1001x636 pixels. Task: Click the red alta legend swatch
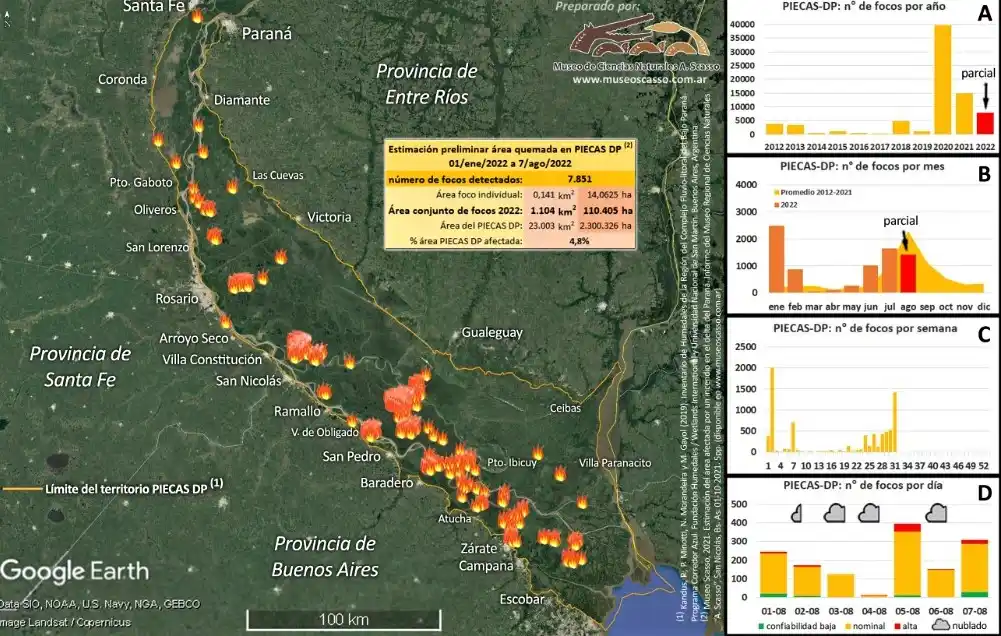[895, 625]
